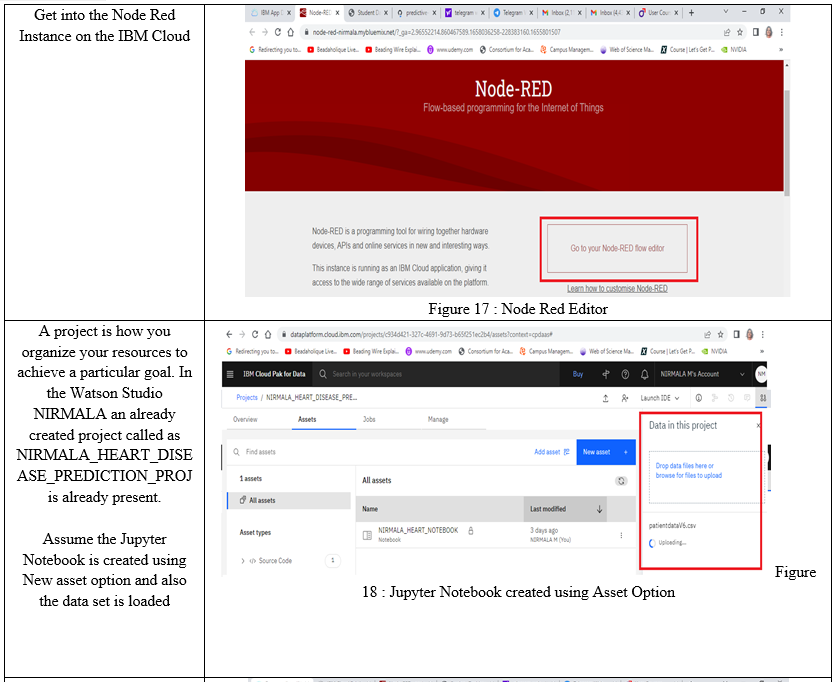
Task: Click the Add asset link
Action: [552, 452]
